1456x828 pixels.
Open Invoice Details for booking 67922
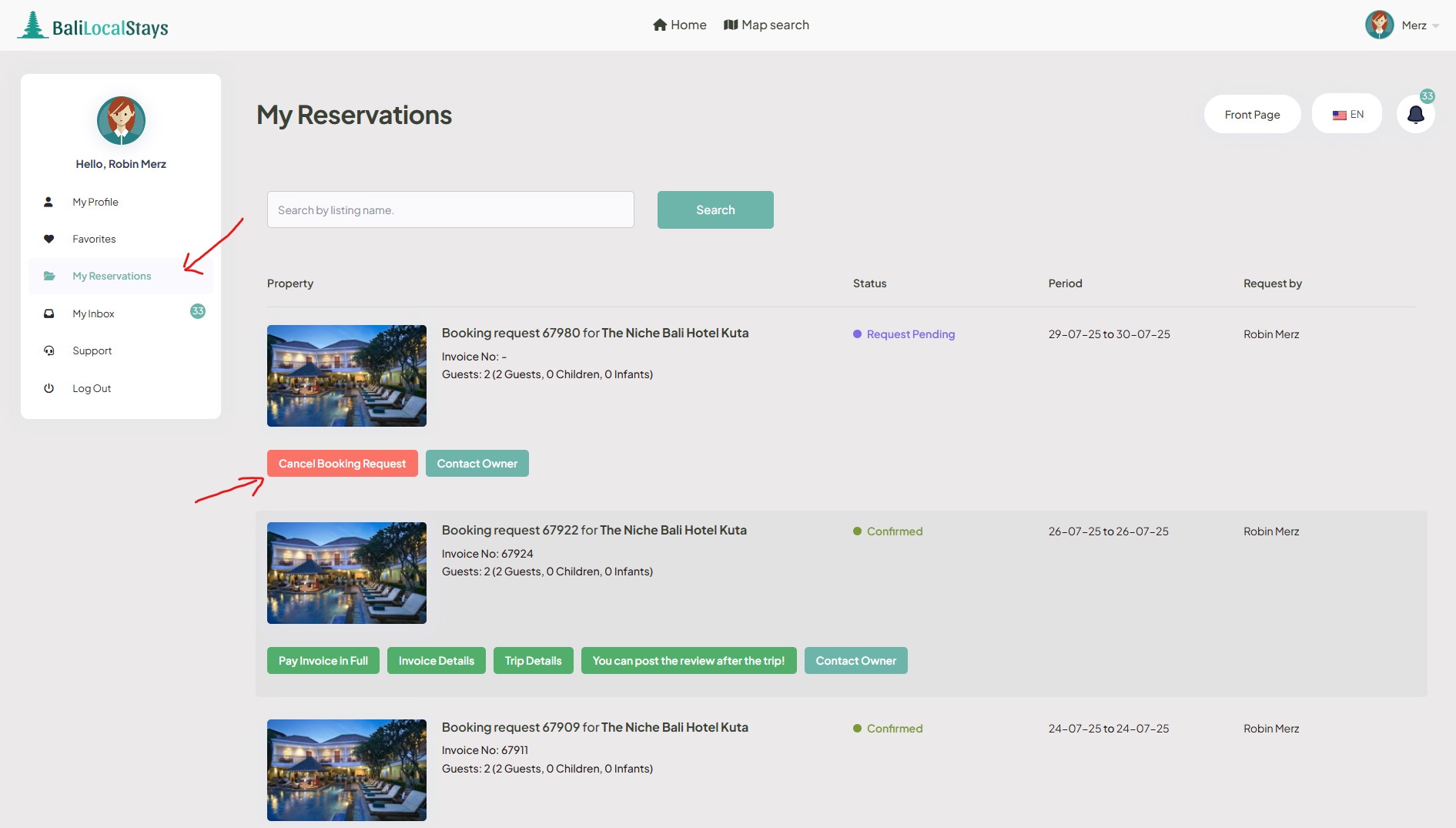(x=437, y=660)
